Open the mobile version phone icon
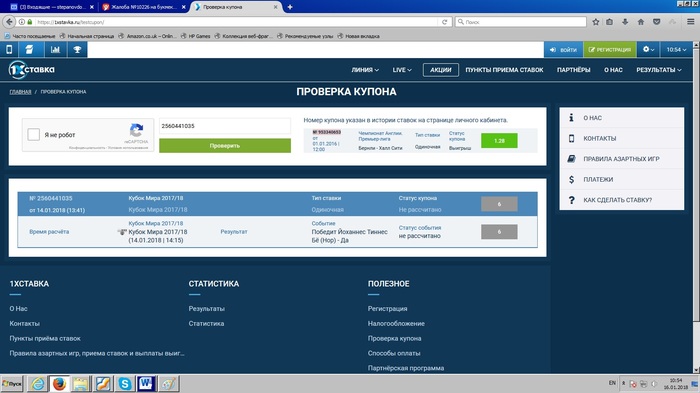The height and width of the screenshot is (393, 700). point(9,50)
